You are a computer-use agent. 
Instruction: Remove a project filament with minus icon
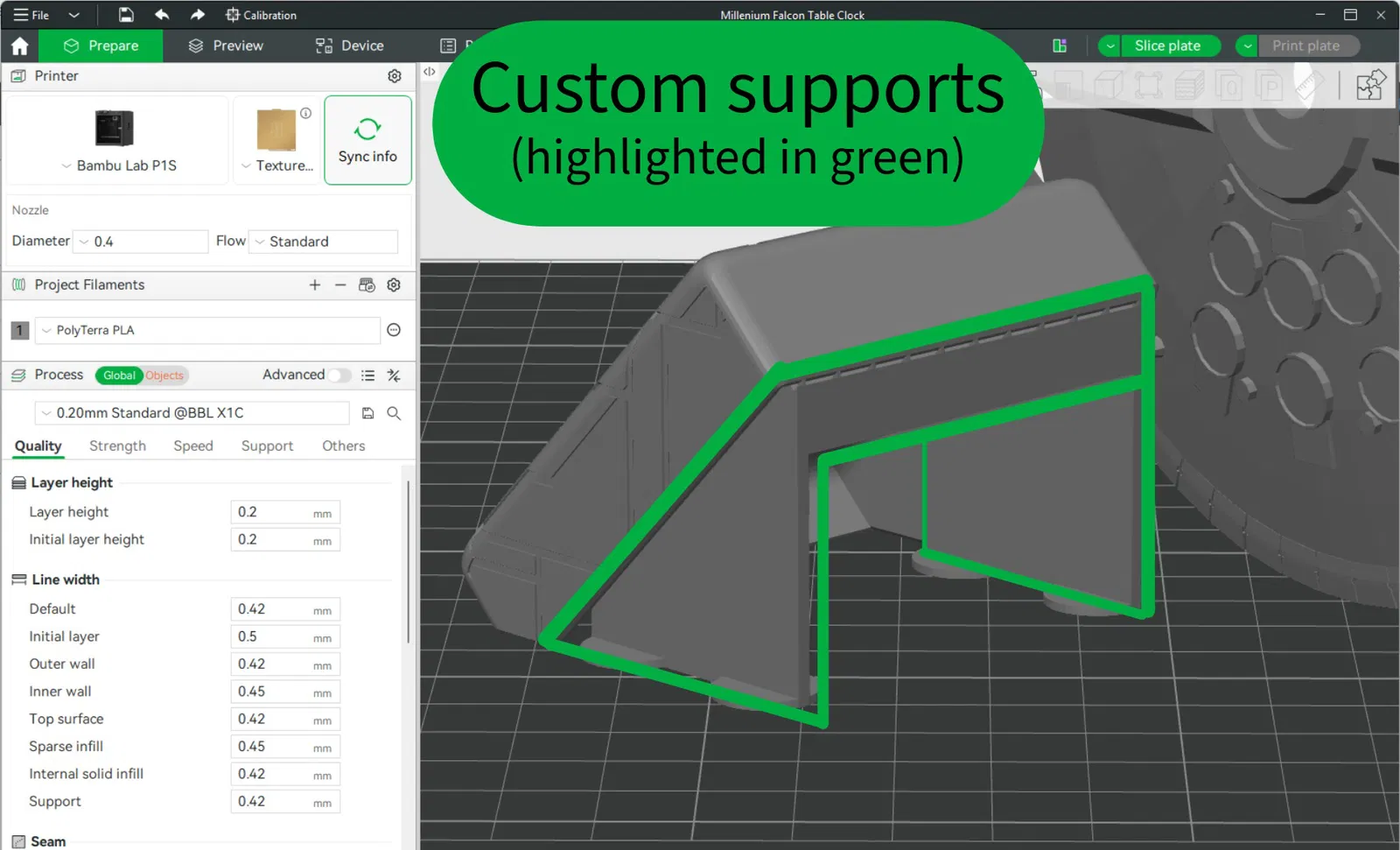340,285
